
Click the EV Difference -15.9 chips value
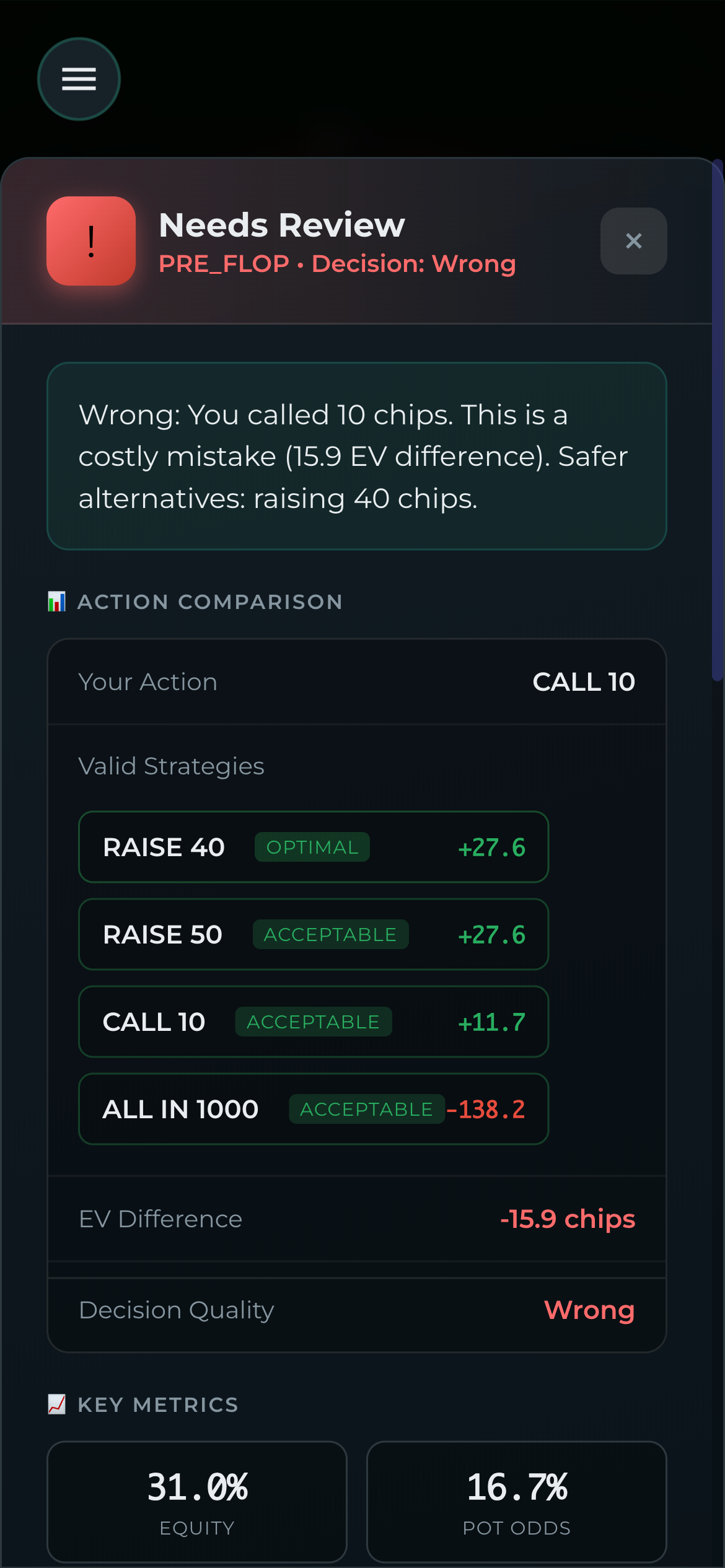568,1219
